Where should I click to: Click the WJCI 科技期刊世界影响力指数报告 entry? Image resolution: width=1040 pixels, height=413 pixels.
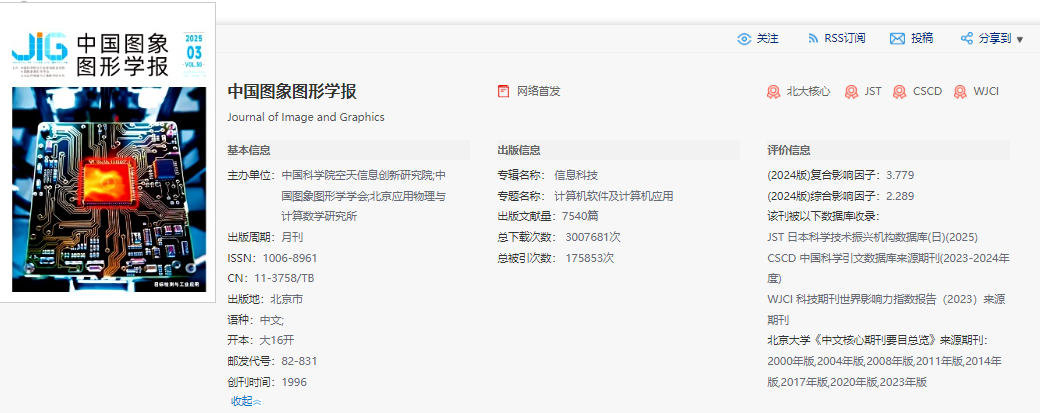(886, 310)
